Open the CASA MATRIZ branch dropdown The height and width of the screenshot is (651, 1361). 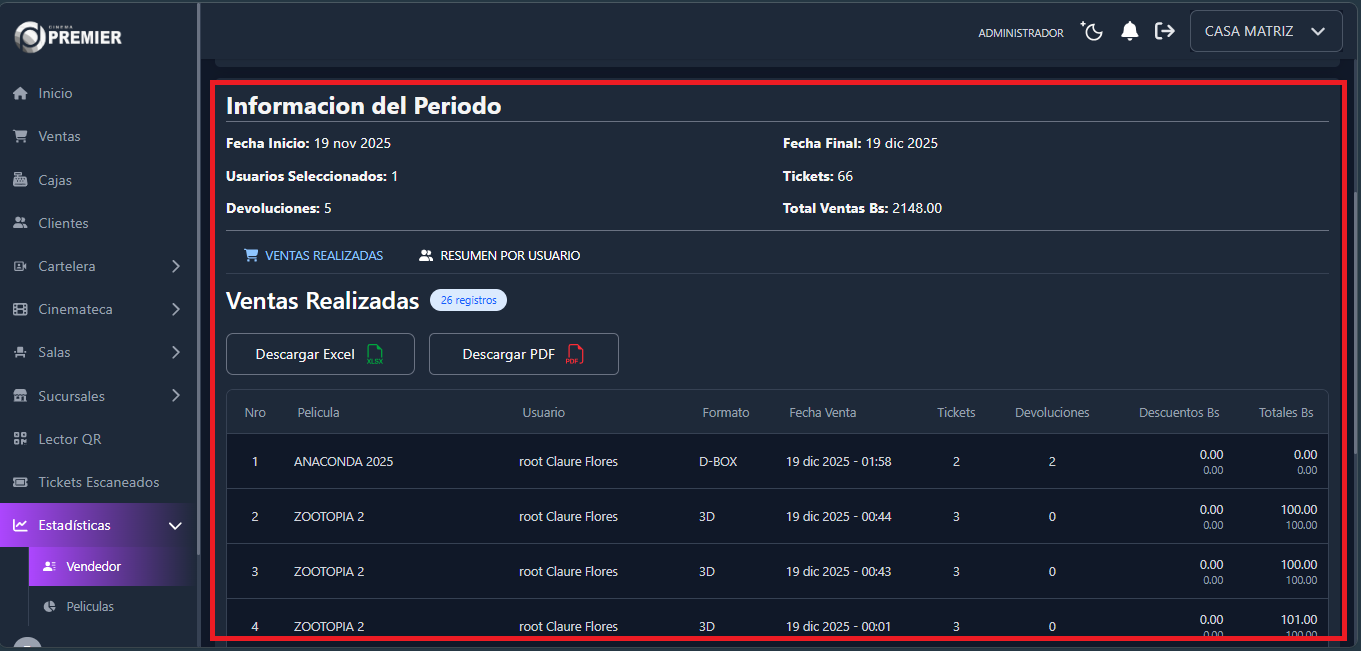[x=1265, y=32]
